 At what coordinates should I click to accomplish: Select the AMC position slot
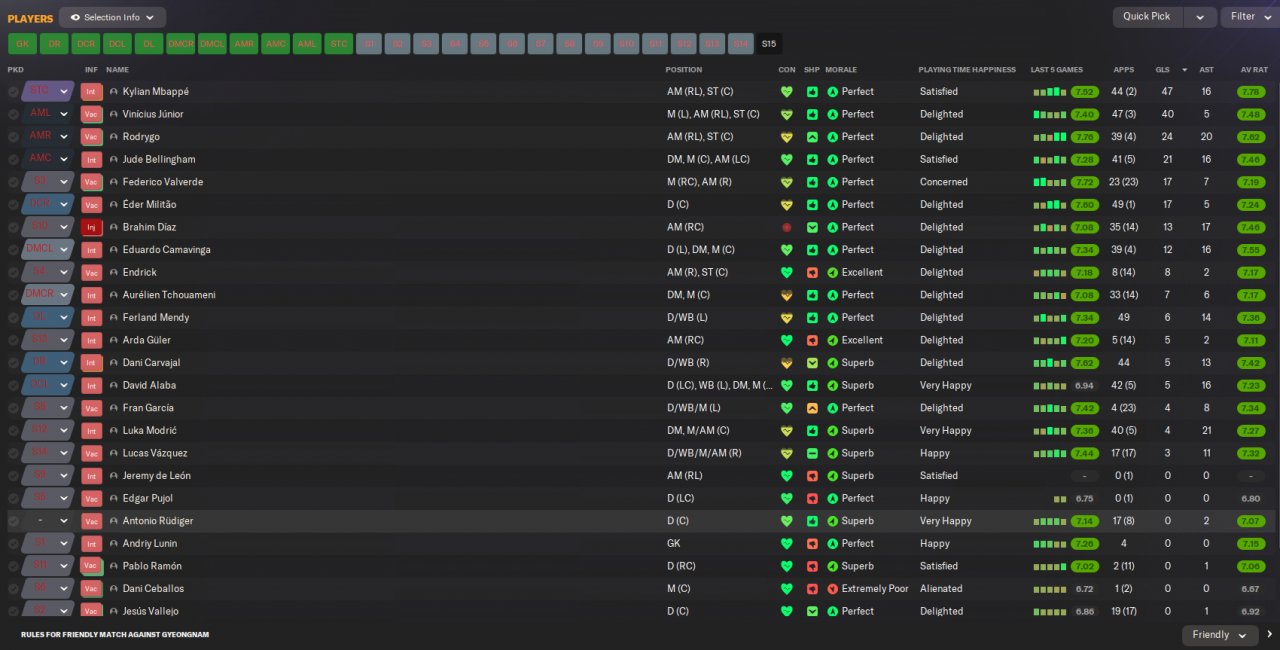pyautogui.click(x=275, y=44)
